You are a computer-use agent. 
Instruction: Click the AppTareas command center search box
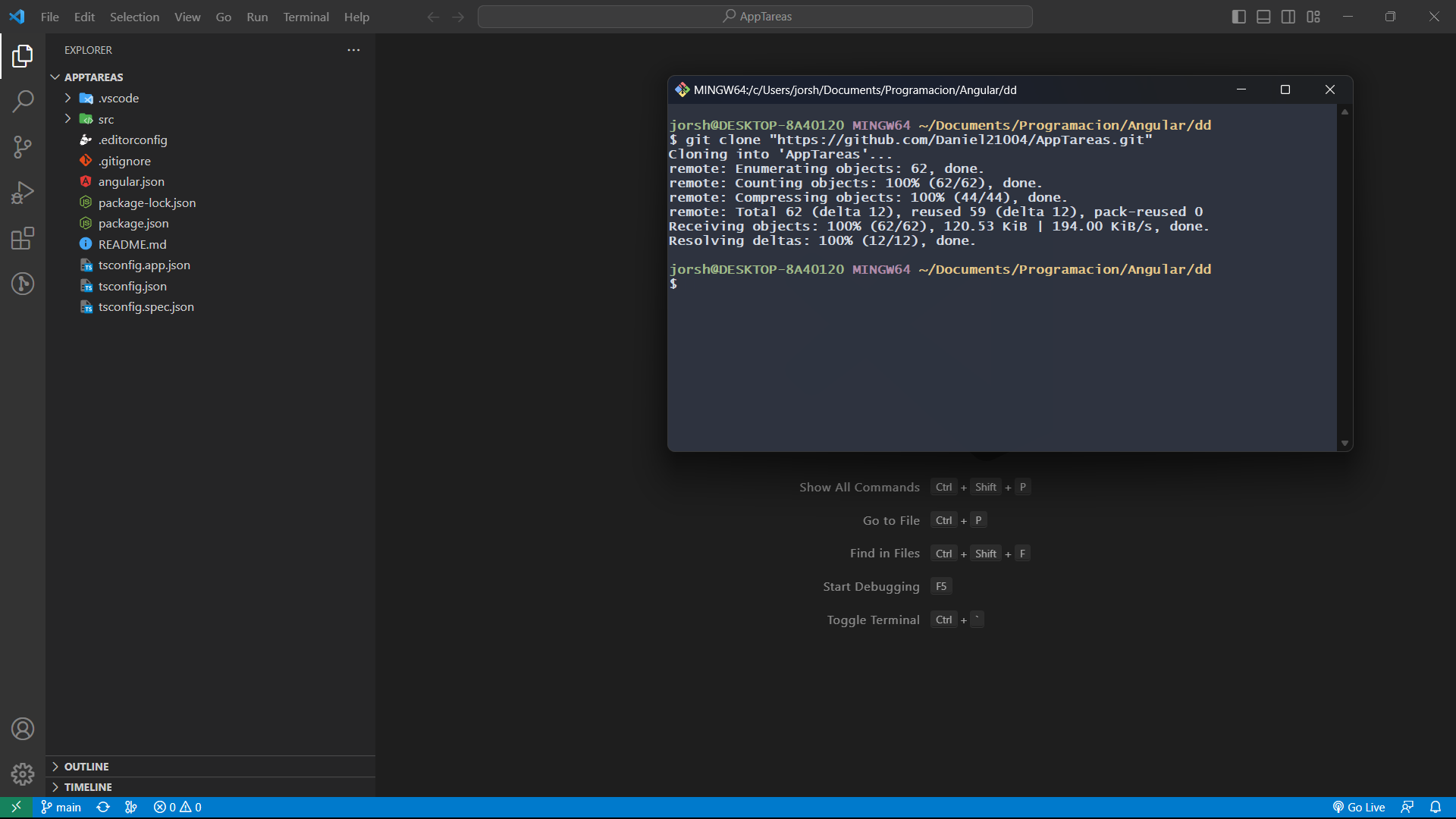point(755,17)
